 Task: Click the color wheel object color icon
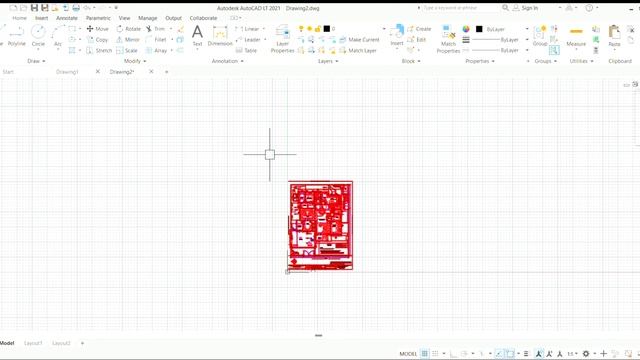pos(466,29)
